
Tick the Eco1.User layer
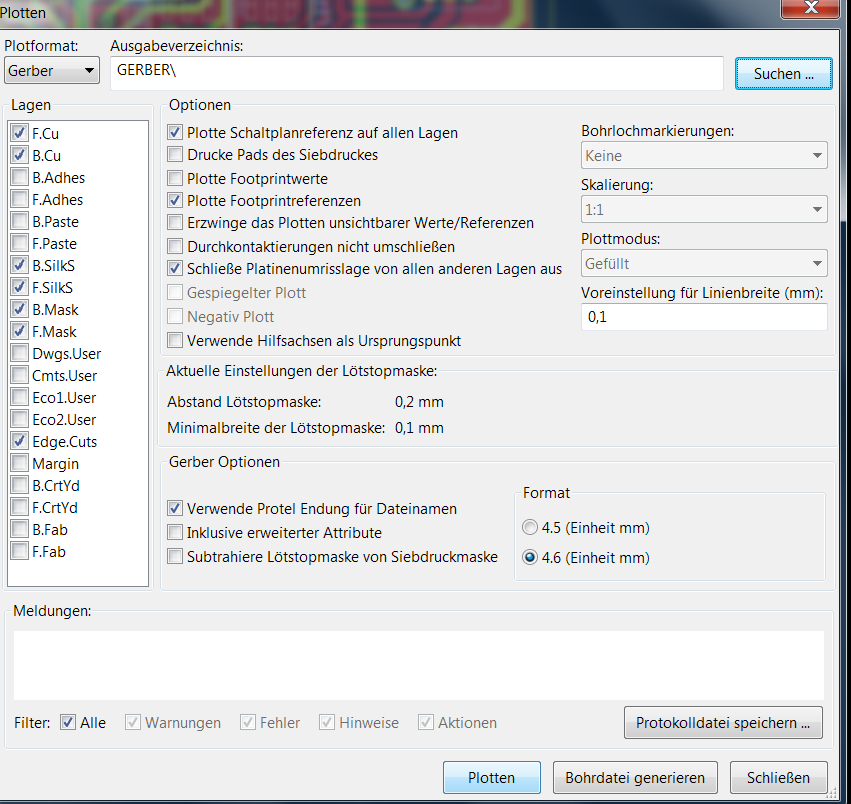[20, 397]
